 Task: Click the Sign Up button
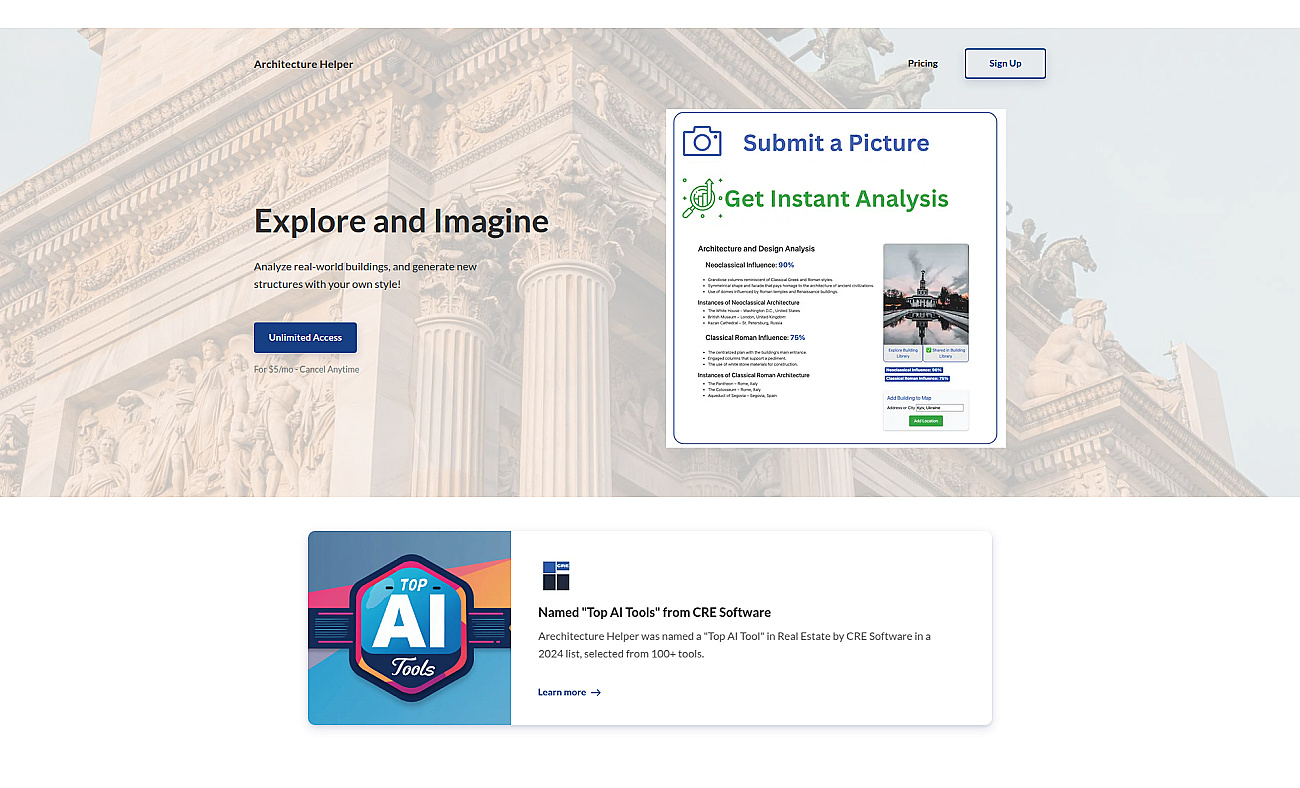coord(1005,63)
